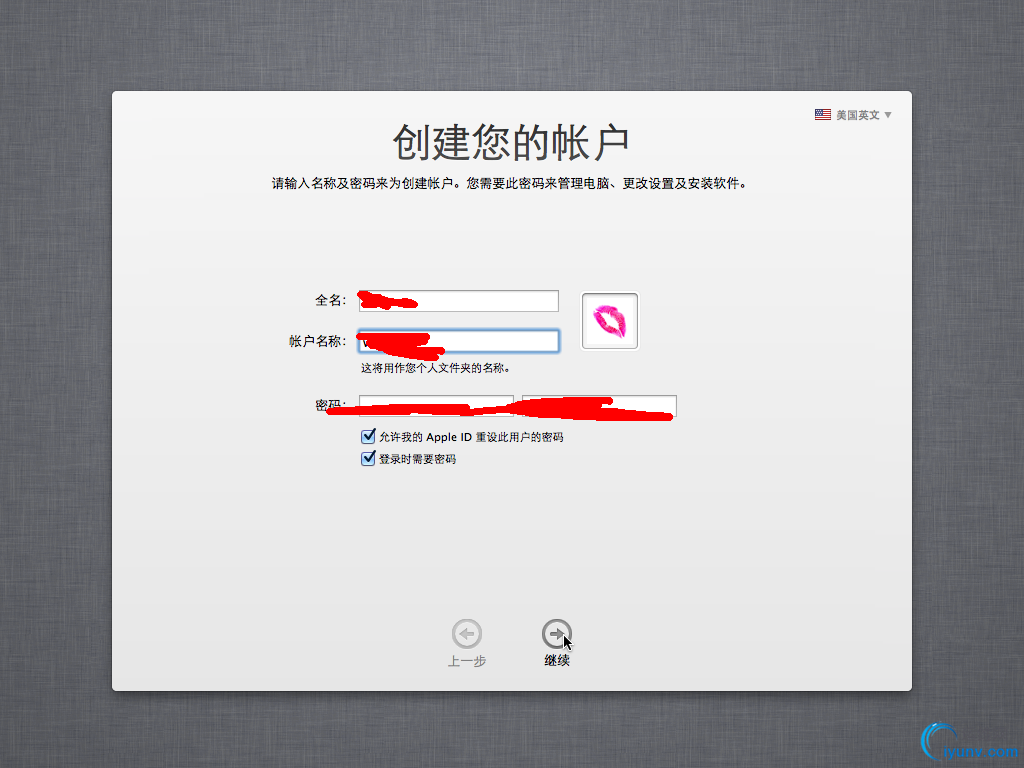Click inside the 帐户名称 input field

click(x=458, y=340)
